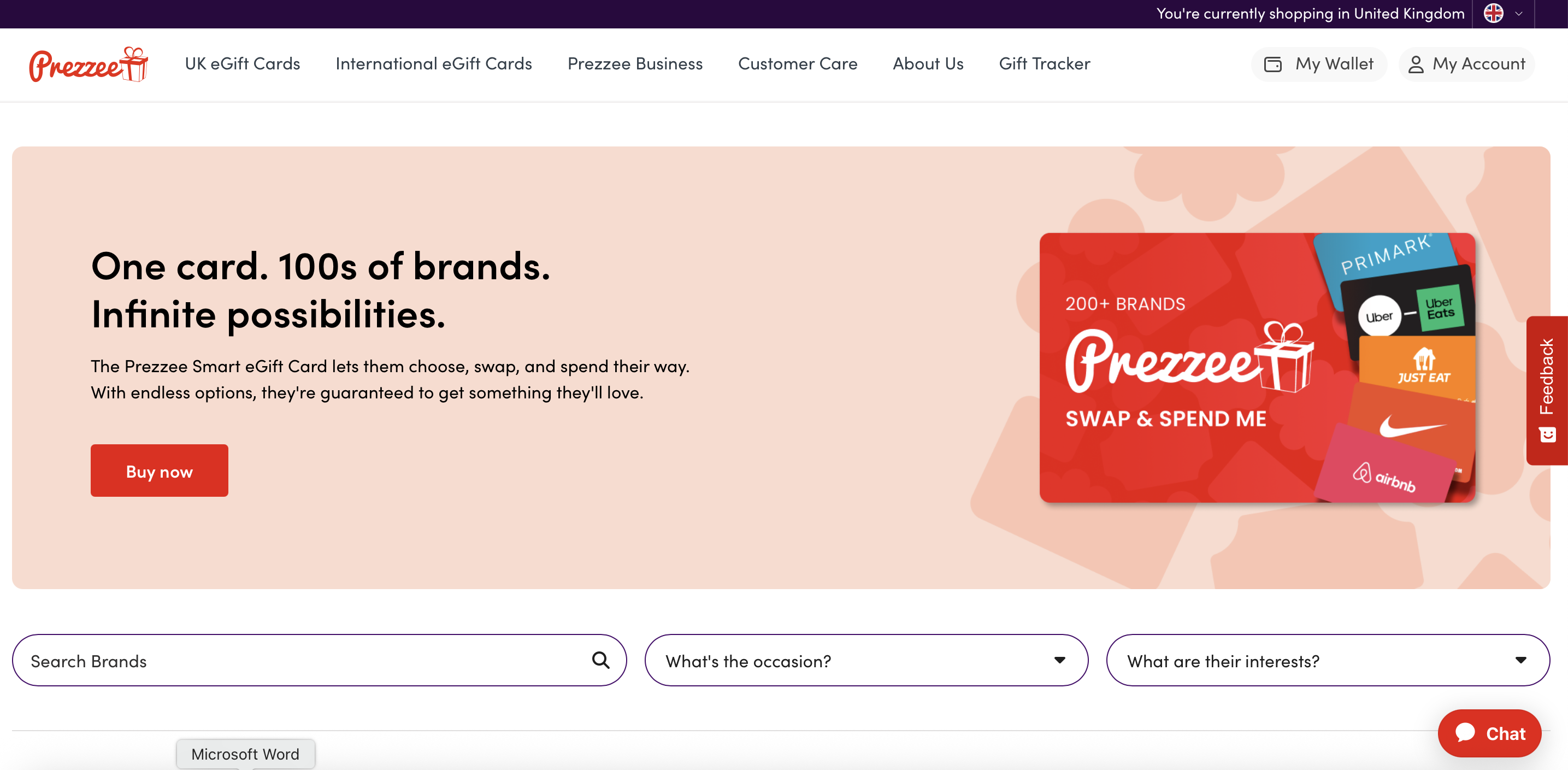
Task: Click the Buy now button
Action: pos(159,470)
